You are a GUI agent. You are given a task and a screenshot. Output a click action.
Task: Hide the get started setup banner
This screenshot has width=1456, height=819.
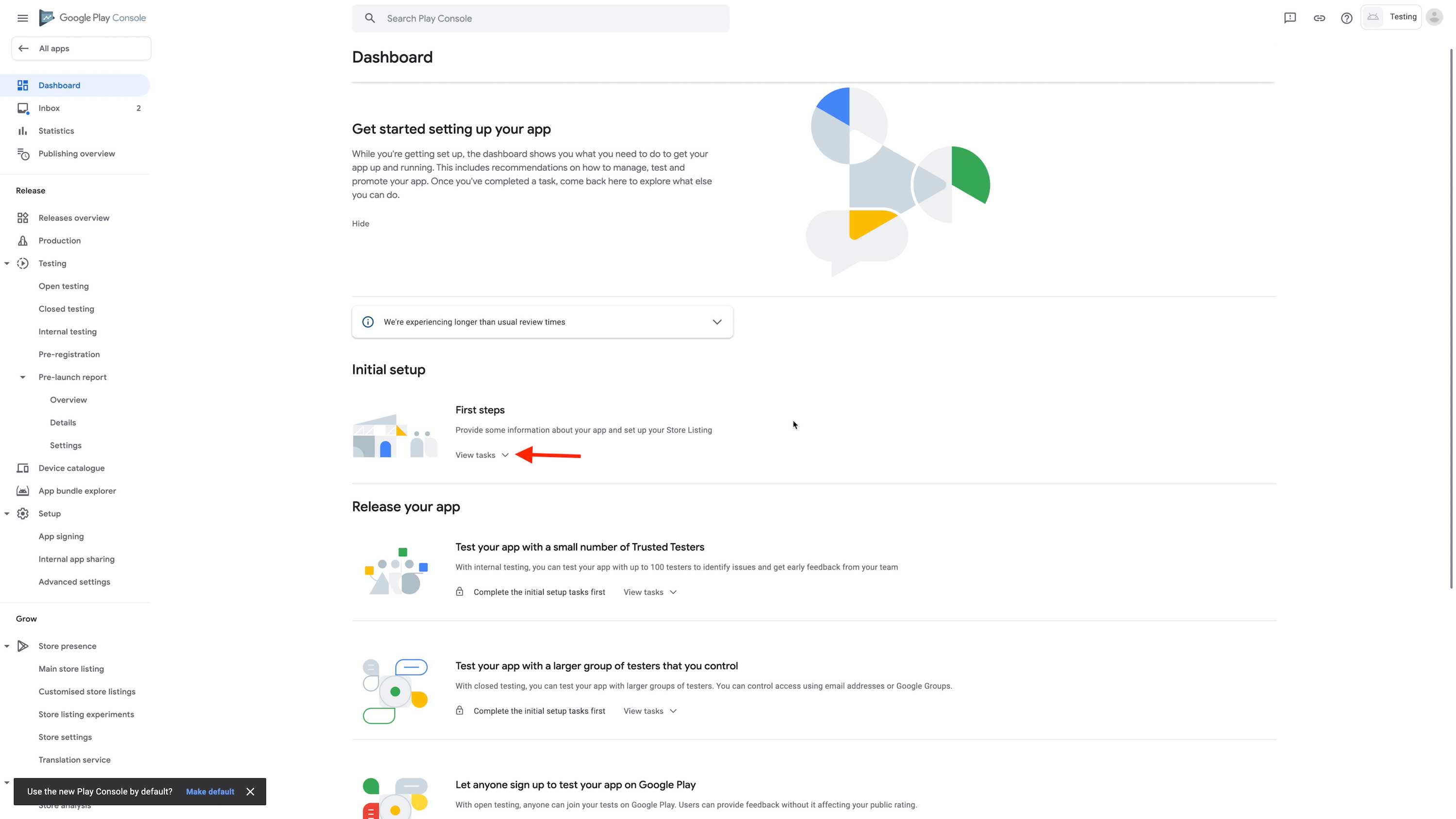(x=360, y=224)
